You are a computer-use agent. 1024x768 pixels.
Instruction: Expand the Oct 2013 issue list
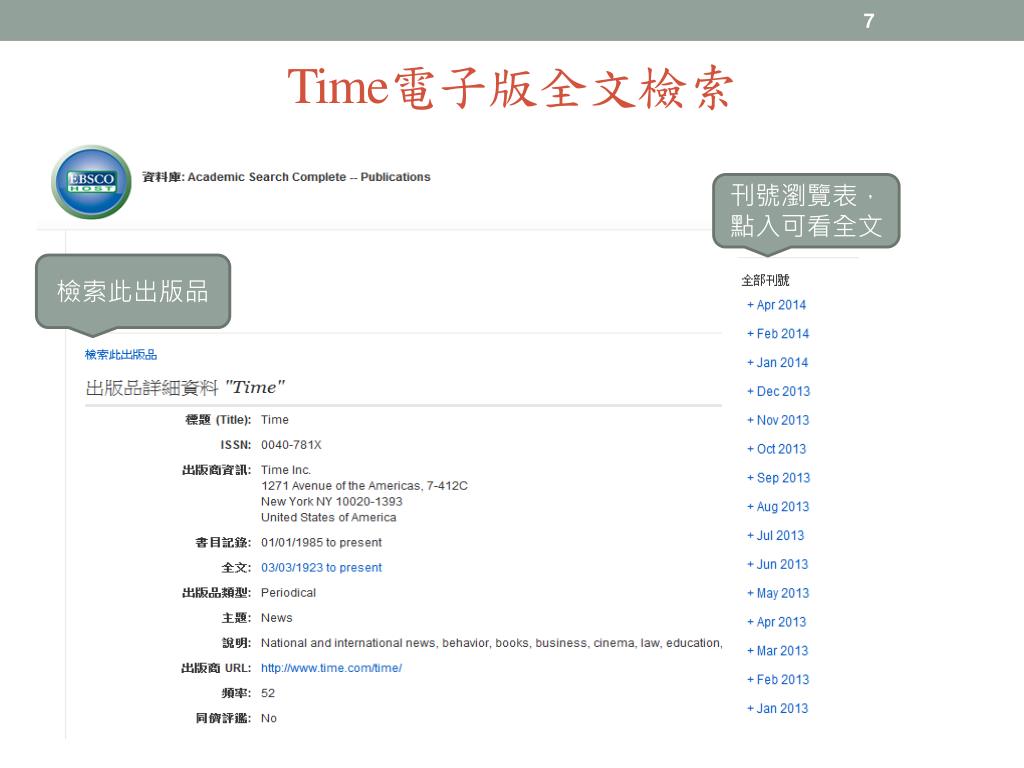point(776,449)
